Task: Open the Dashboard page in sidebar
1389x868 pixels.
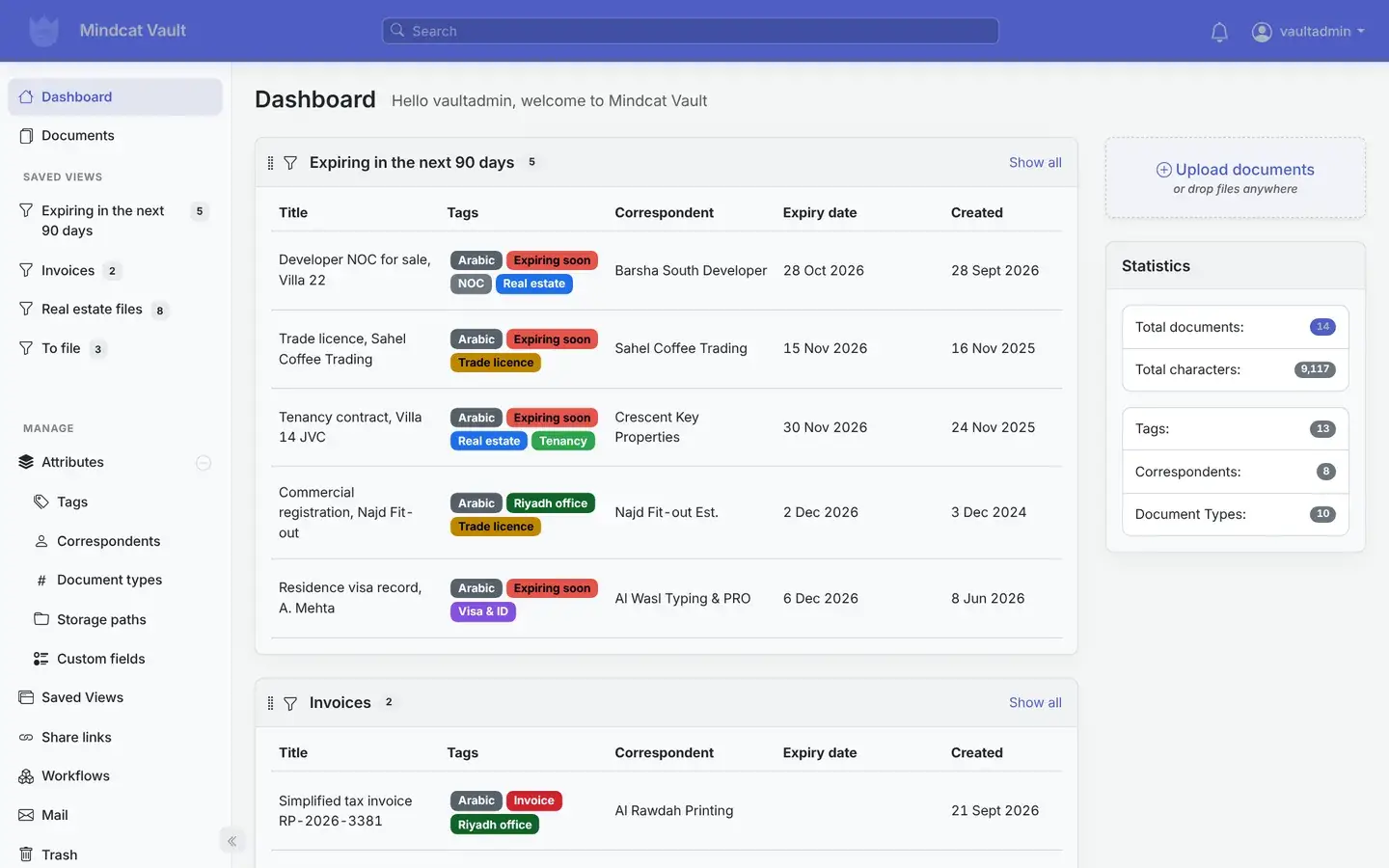Action: 115,96
